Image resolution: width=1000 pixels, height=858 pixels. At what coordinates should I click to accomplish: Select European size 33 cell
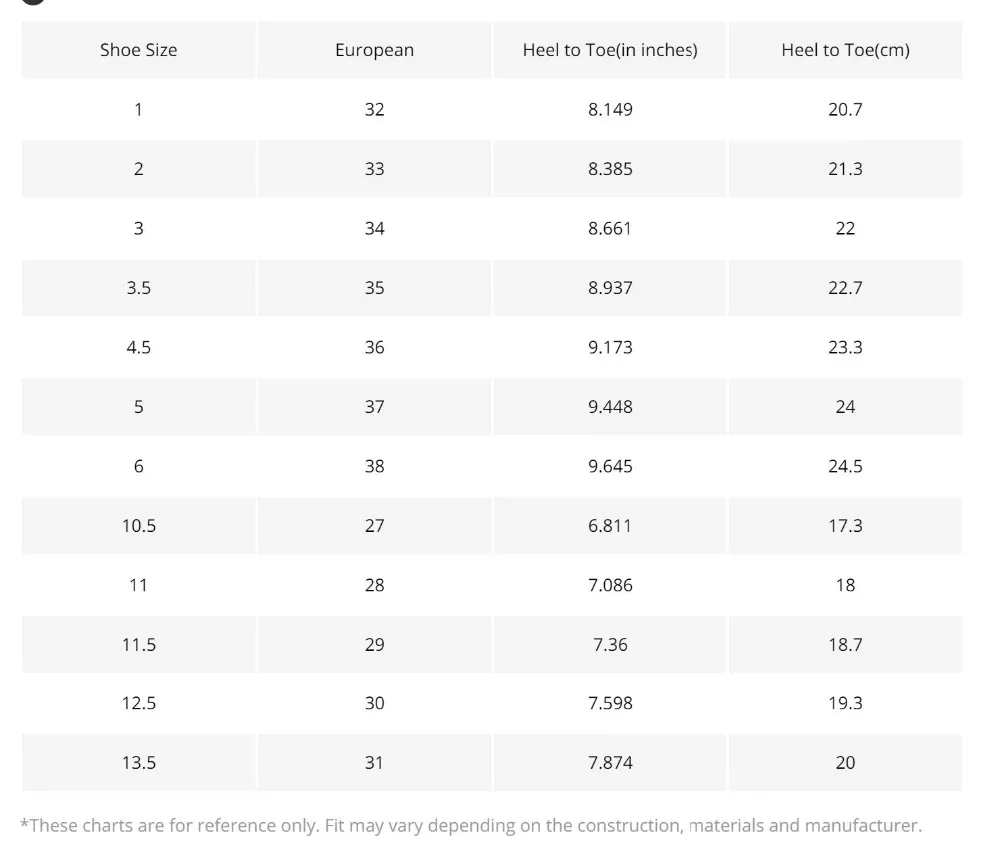tap(374, 169)
